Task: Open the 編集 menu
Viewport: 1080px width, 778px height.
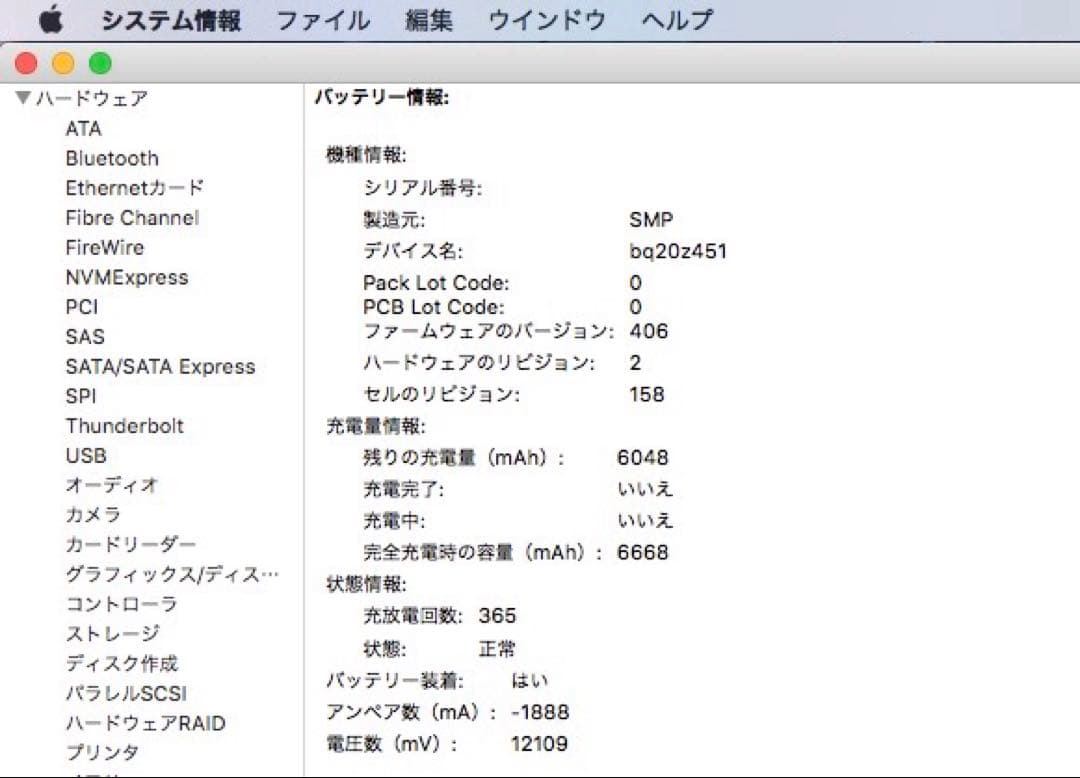Action: point(428,17)
